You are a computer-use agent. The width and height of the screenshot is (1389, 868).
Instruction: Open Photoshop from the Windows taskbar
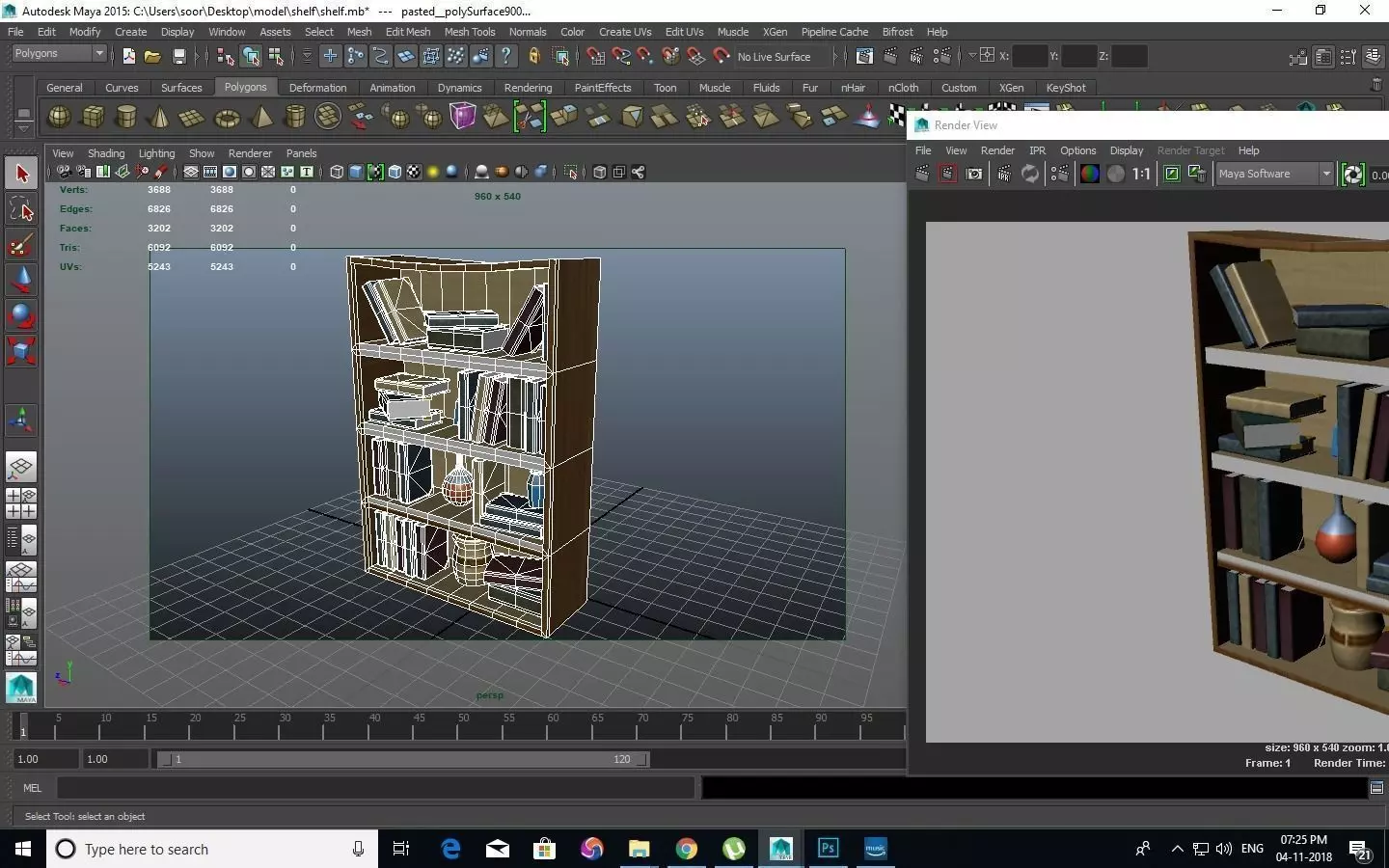click(829, 849)
